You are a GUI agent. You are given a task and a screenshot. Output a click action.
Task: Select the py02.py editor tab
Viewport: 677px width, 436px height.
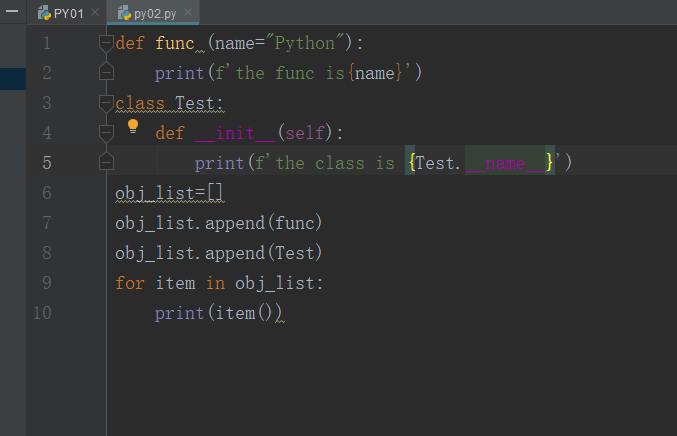click(153, 13)
